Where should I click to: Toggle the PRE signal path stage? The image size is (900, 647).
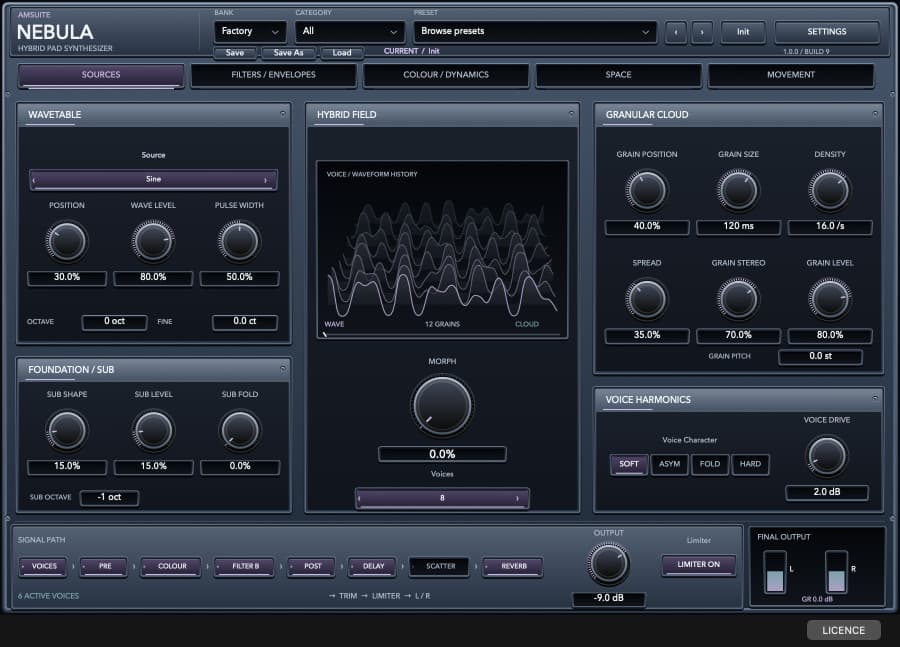(x=104, y=566)
